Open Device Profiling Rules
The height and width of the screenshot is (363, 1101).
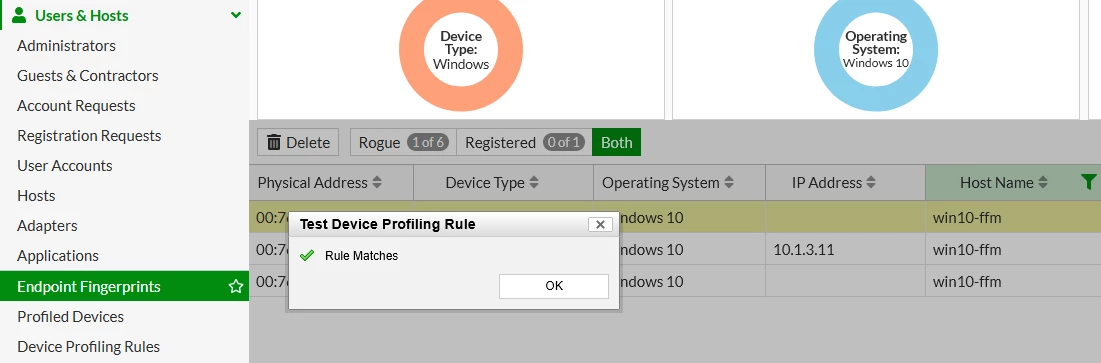(x=88, y=347)
